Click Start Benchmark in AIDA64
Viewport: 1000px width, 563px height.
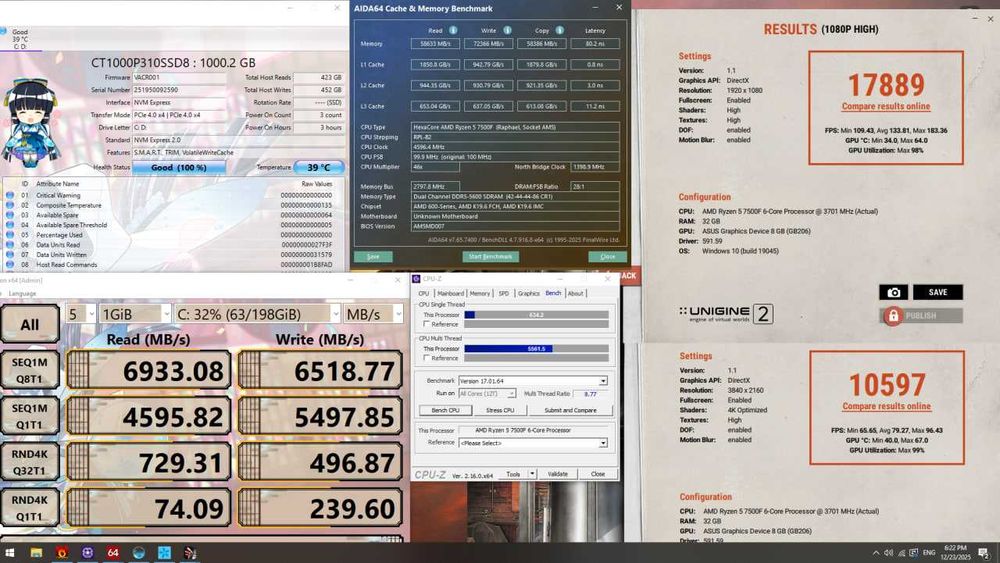pyautogui.click(x=490, y=256)
